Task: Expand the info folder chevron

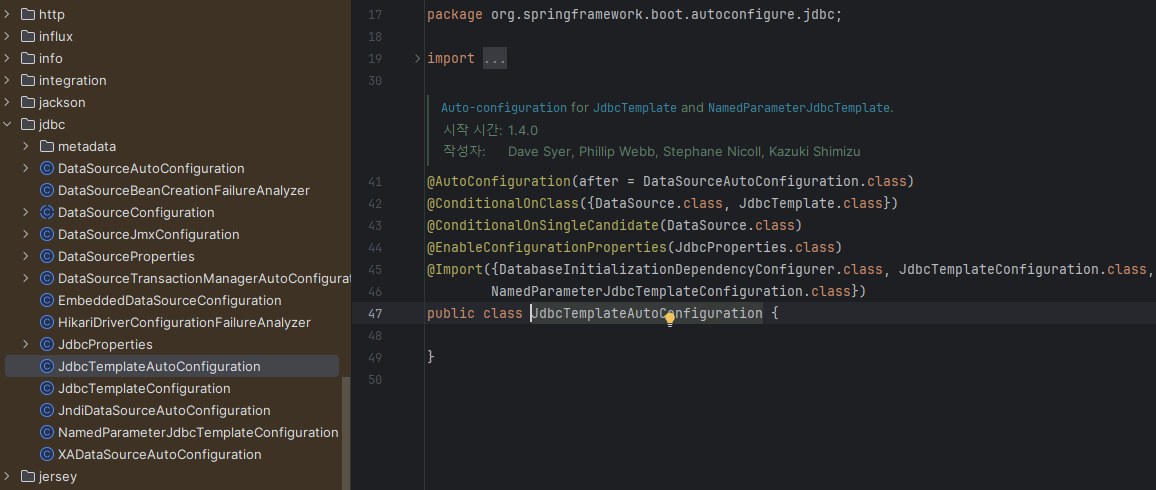Action: click(7, 58)
